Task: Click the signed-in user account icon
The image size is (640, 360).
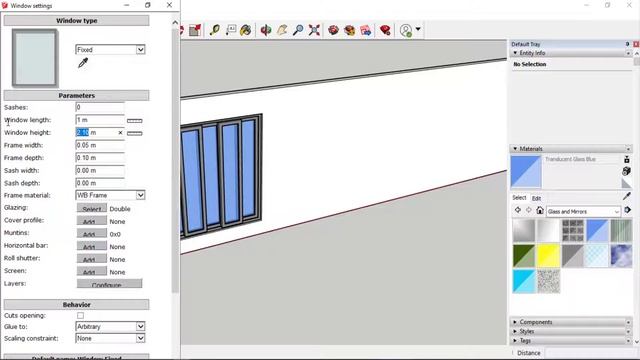Action: click(406, 30)
